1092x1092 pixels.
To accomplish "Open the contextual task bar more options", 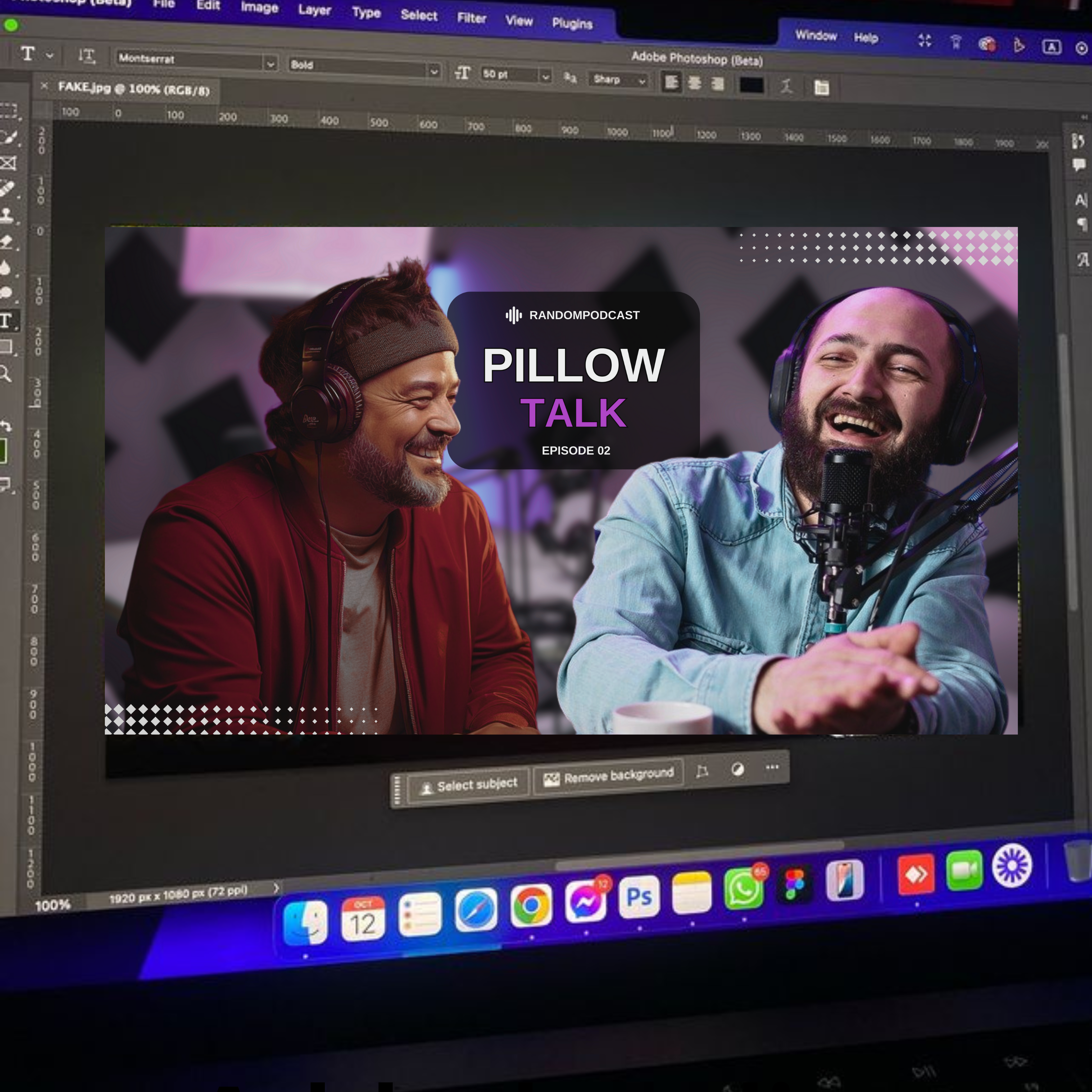I will tap(772, 767).
